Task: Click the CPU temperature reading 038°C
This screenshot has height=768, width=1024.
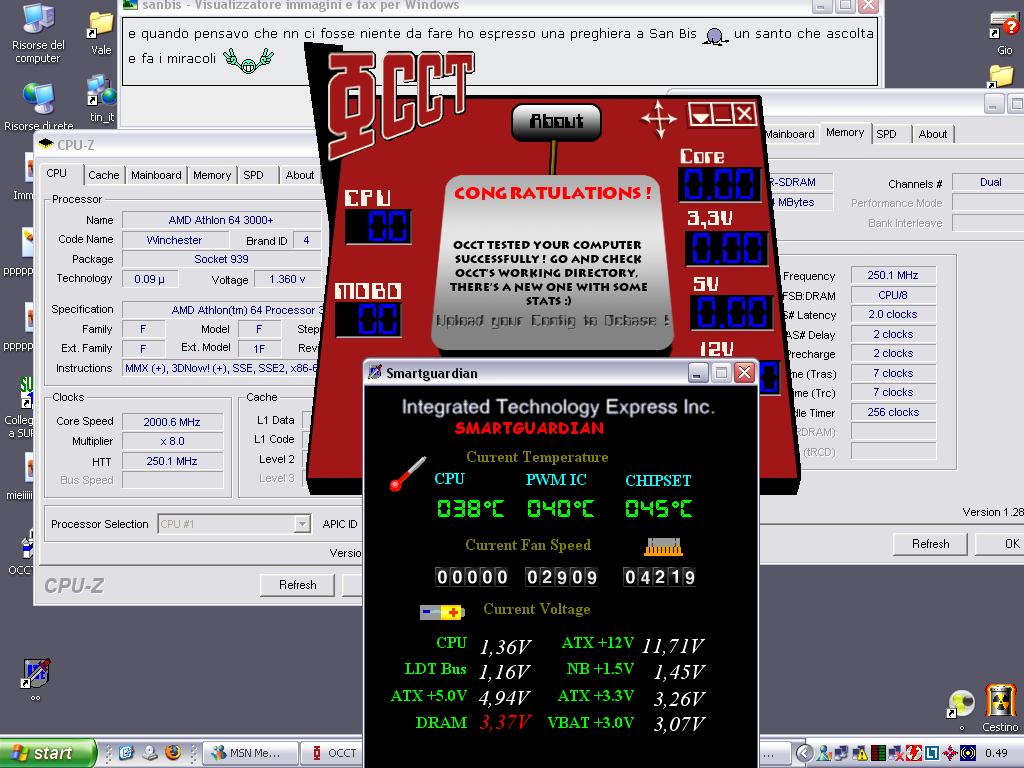Action: (470, 508)
